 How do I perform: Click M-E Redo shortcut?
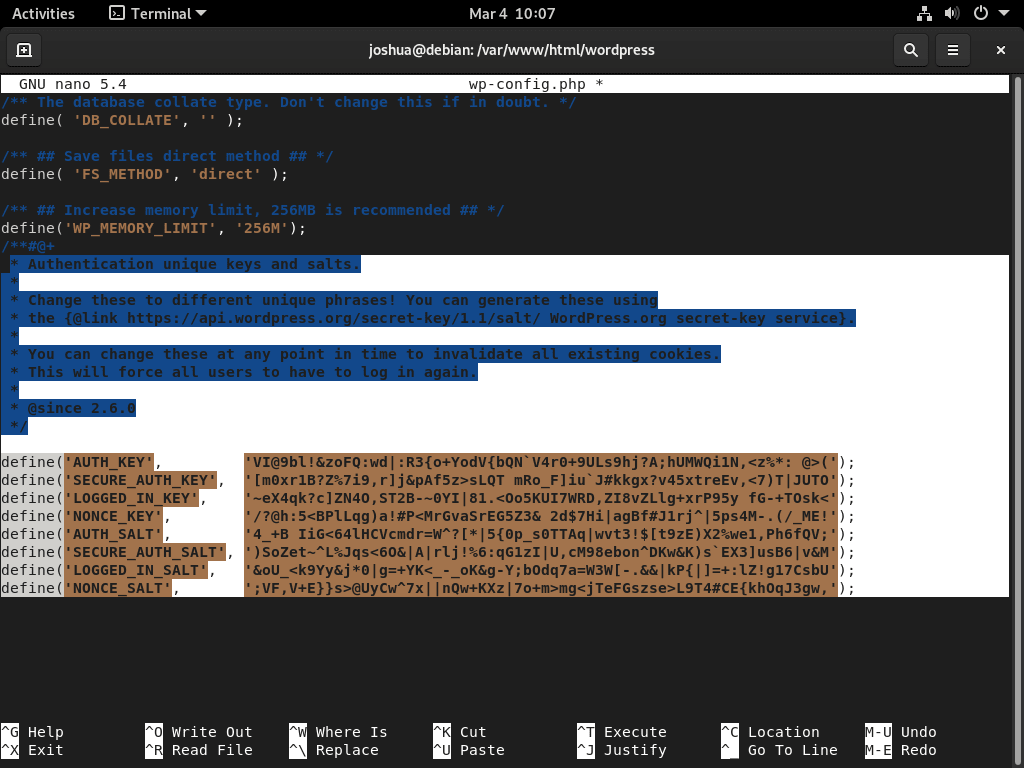901,750
